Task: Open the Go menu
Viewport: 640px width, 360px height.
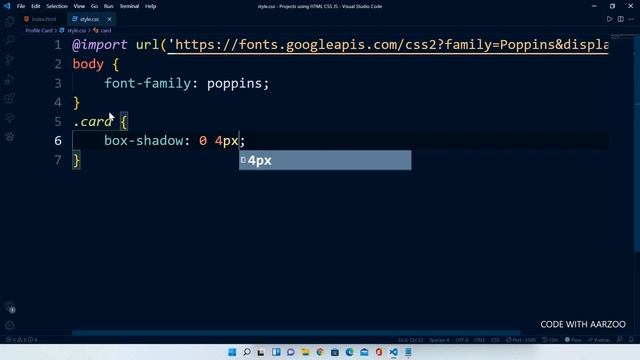Action: tap(94, 6)
